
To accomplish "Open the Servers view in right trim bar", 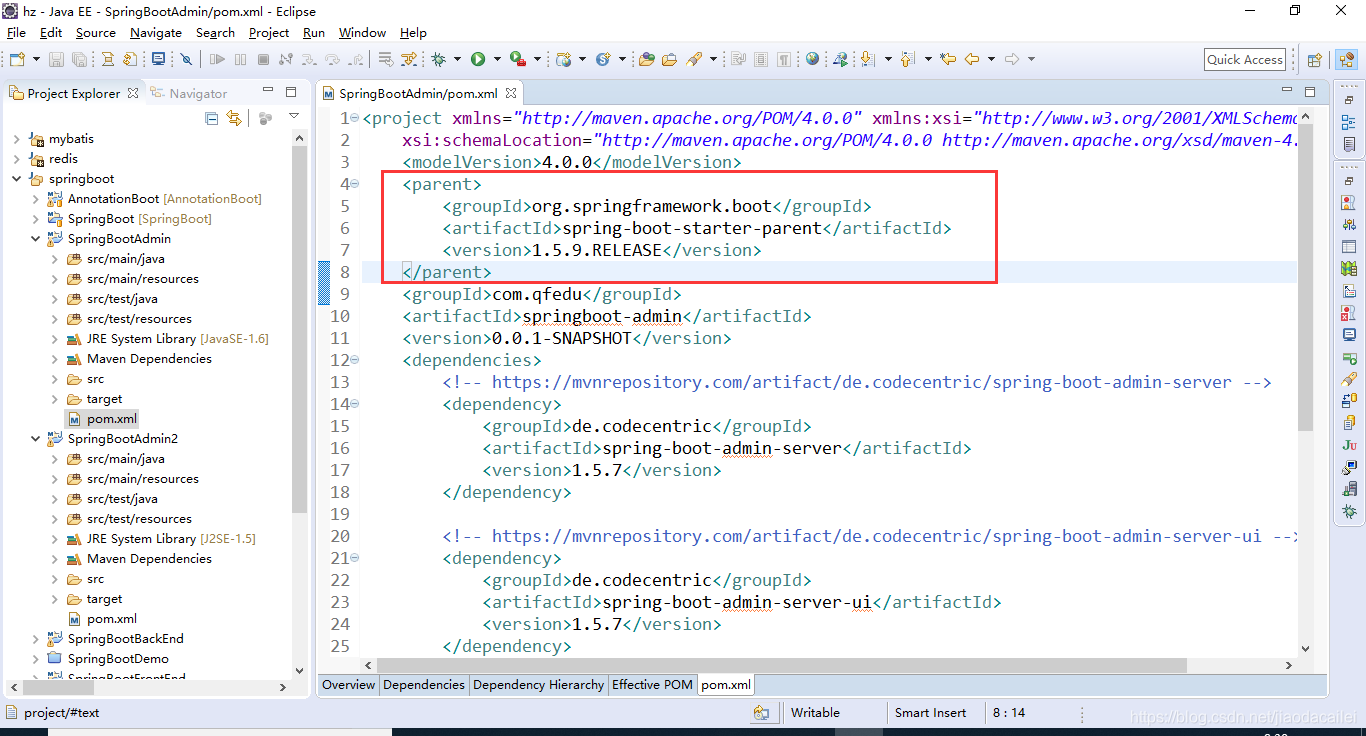I will (1350, 489).
